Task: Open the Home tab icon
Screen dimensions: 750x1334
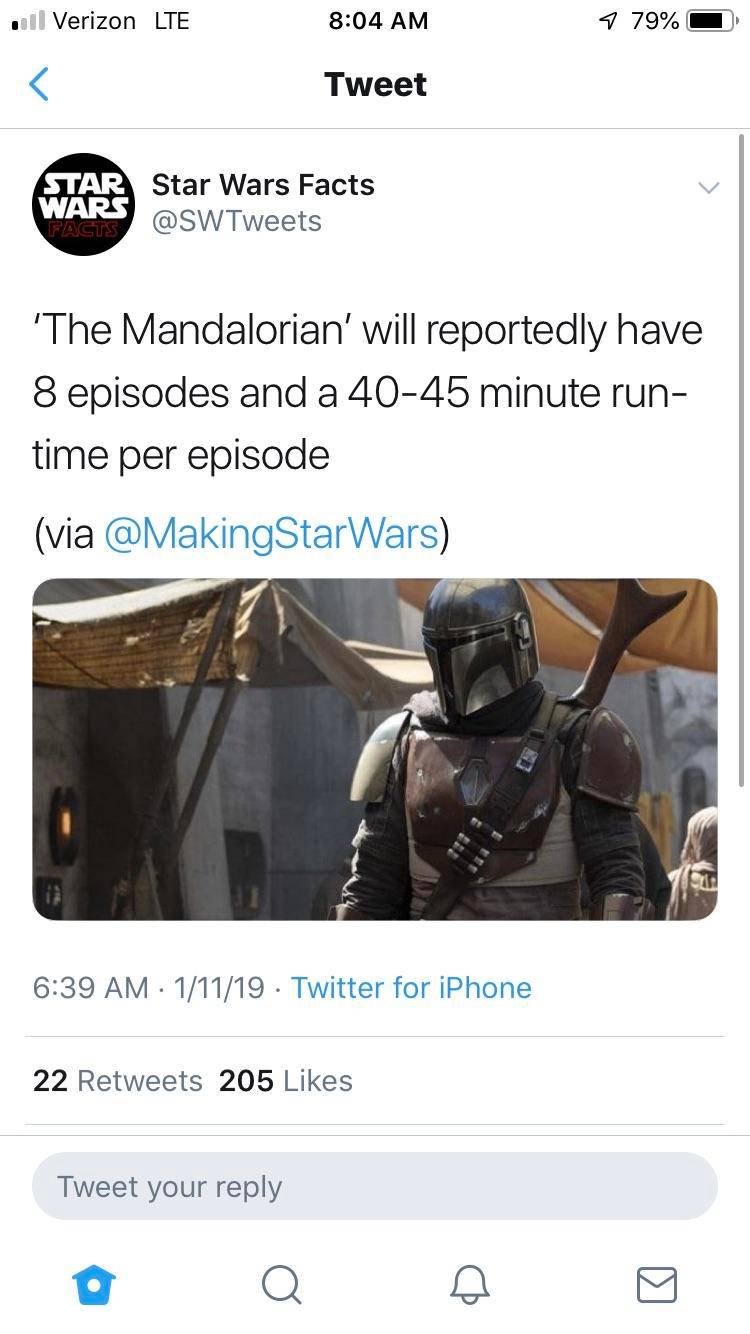Action: click(93, 1287)
